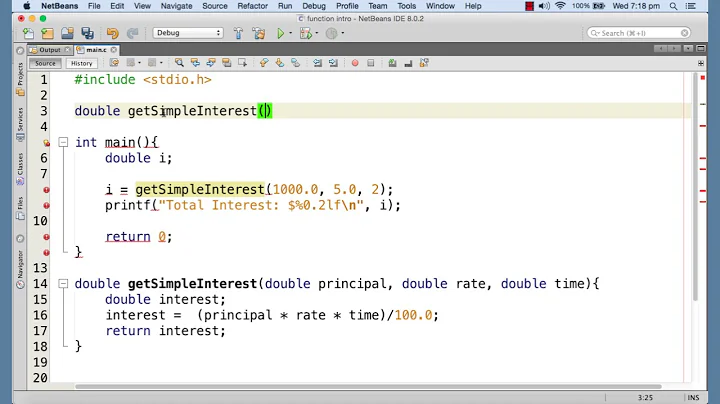Screen dimensions: 720x404
Task: Close the main.c tab
Action: pyautogui.click(x=114, y=50)
